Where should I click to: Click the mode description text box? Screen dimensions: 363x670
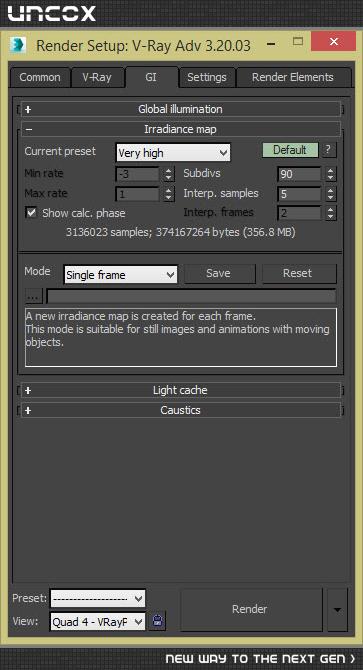click(181, 338)
